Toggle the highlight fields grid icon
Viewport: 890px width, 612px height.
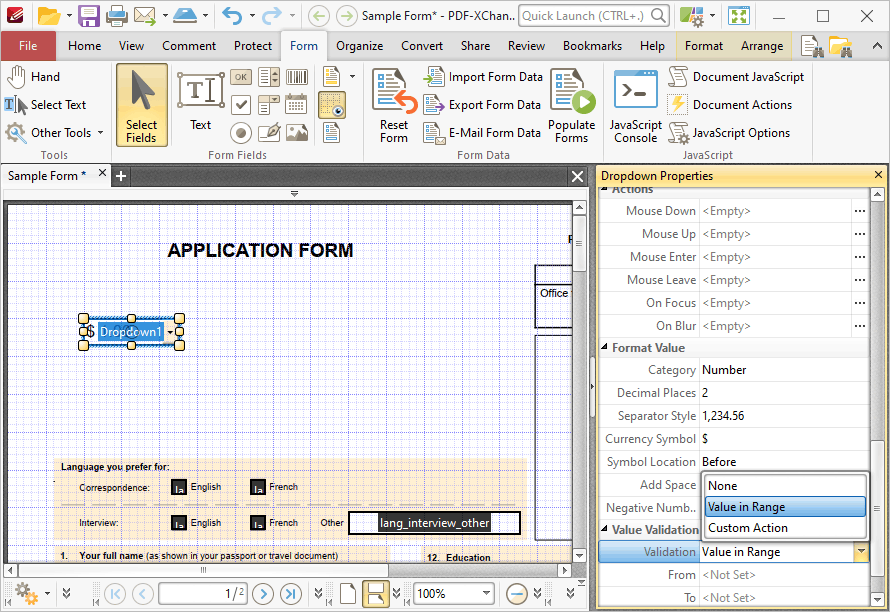tap(332, 105)
